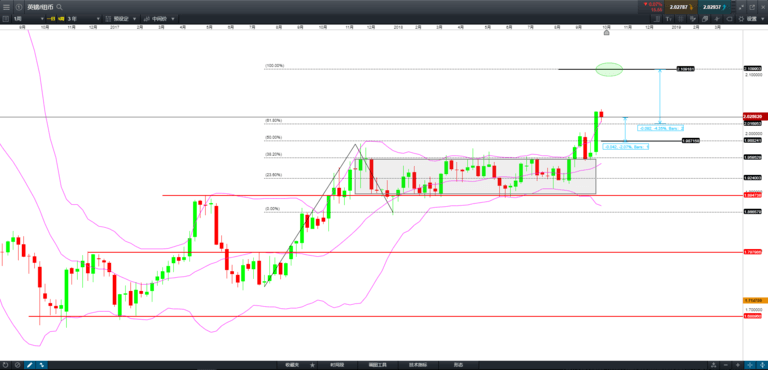This screenshot has width=768, height=370.
Task: Click the instrument search magnifier
Action: click(x=59, y=7)
